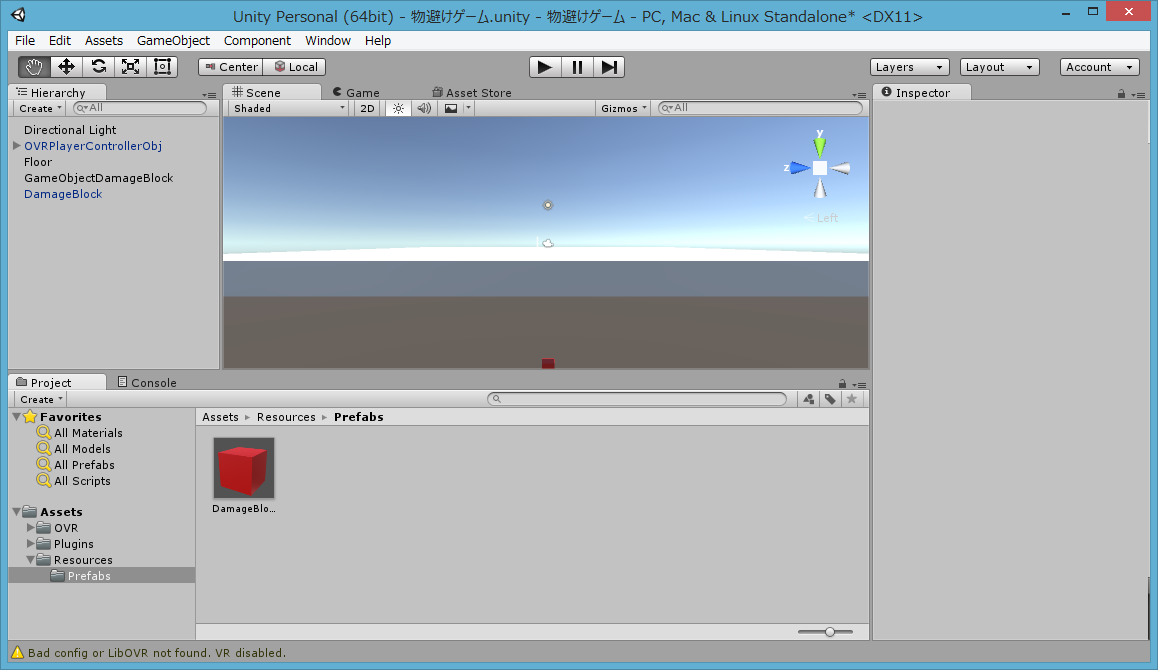Viewport: 1158px width, 670px height.
Task: Toggle Local handle rotation button
Action: (x=295, y=66)
